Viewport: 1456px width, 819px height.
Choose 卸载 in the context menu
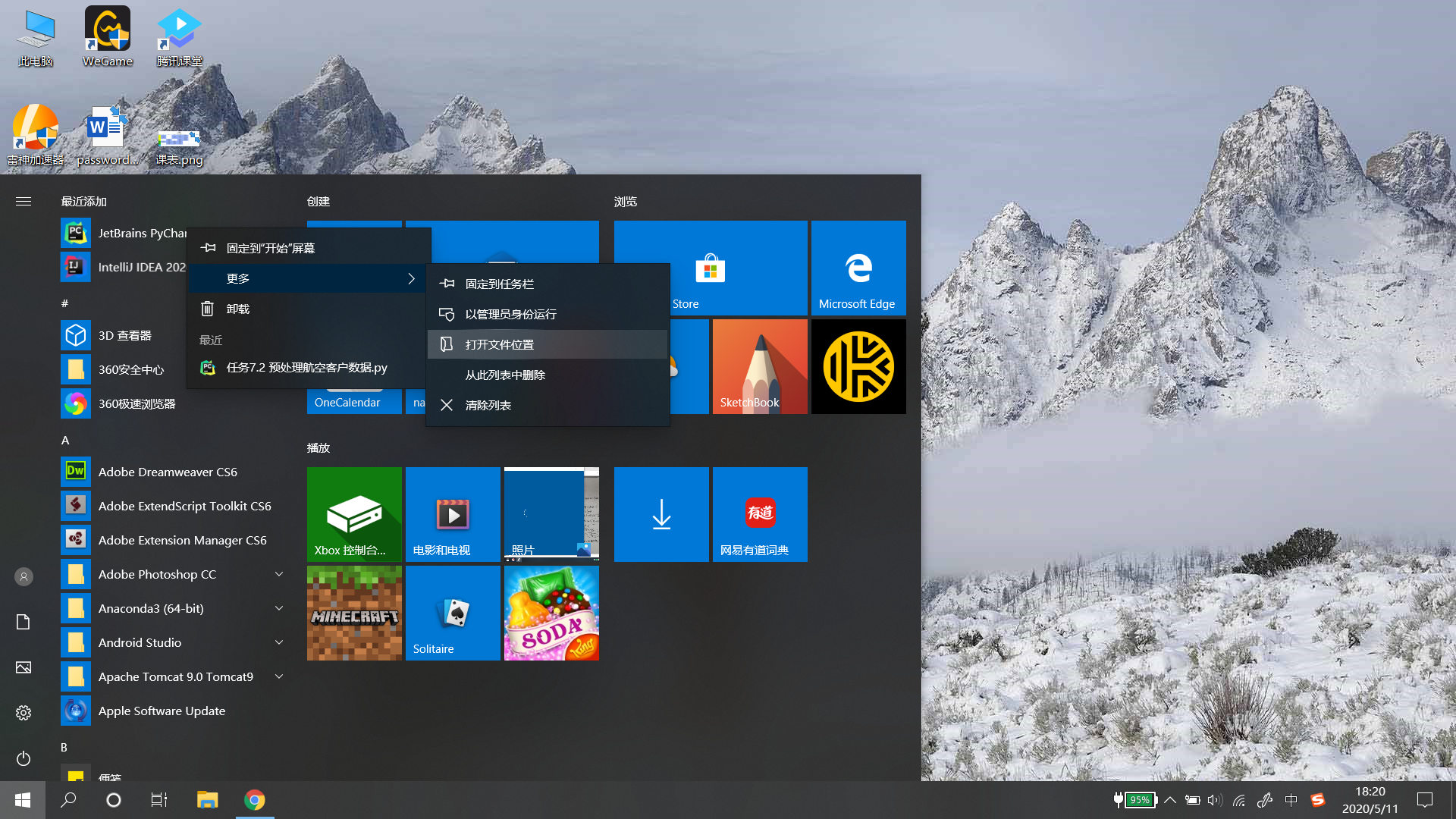pos(309,309)
